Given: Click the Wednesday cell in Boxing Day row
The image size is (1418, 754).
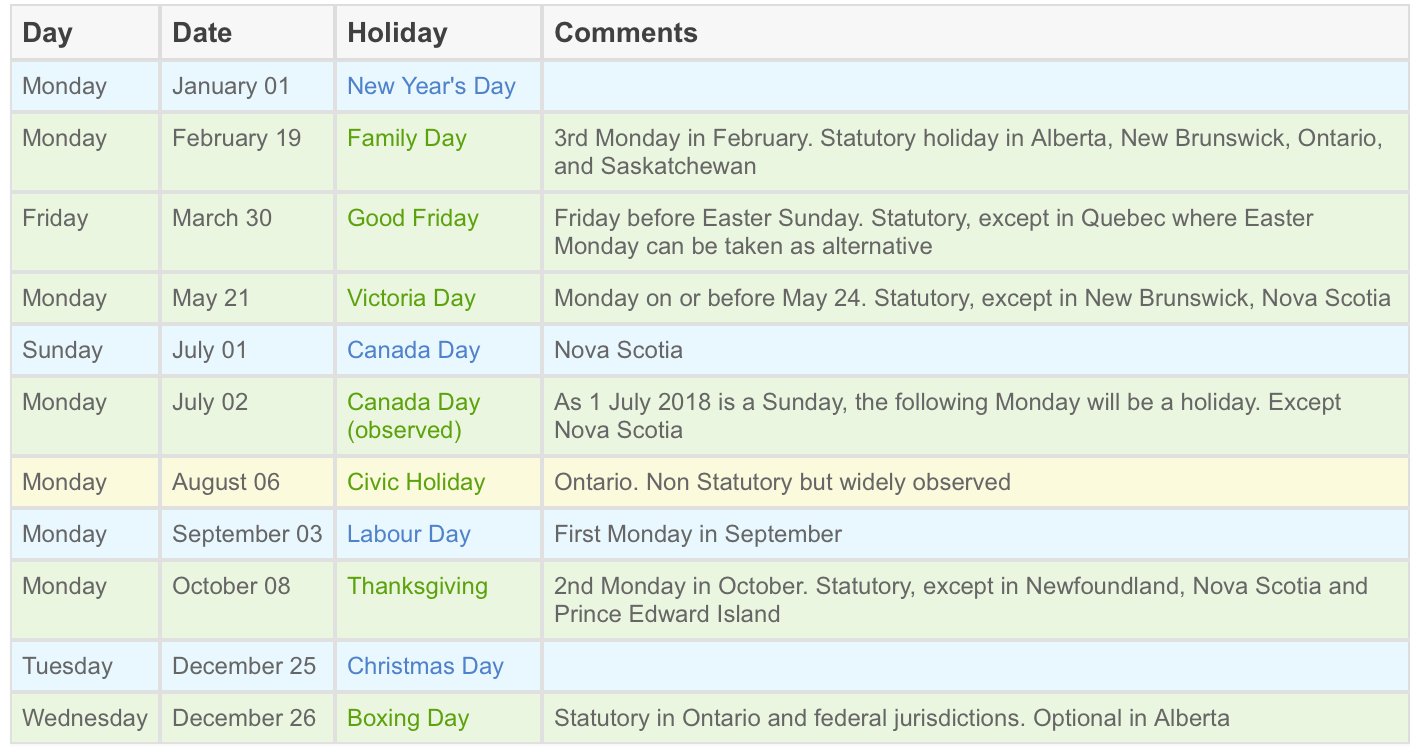Looking at the screenshot, I should coord(84,718).
